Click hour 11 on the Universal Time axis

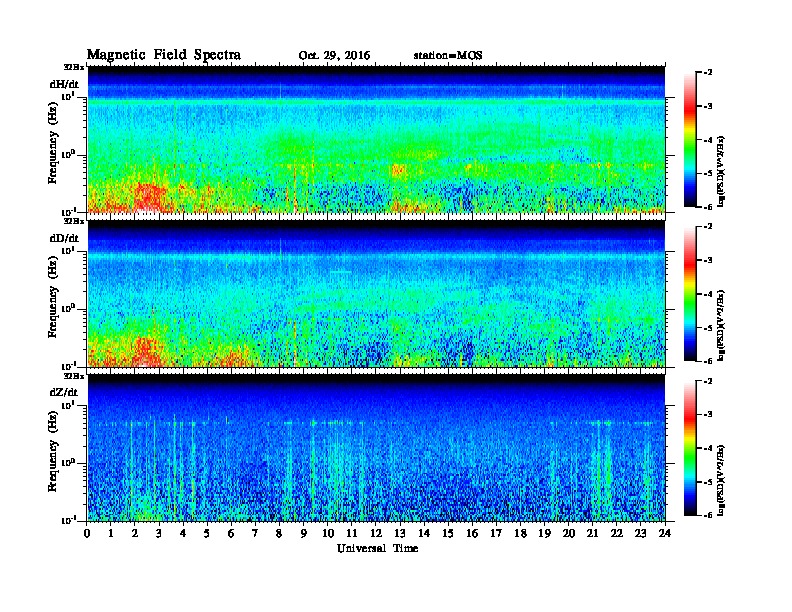click(352, 534)
